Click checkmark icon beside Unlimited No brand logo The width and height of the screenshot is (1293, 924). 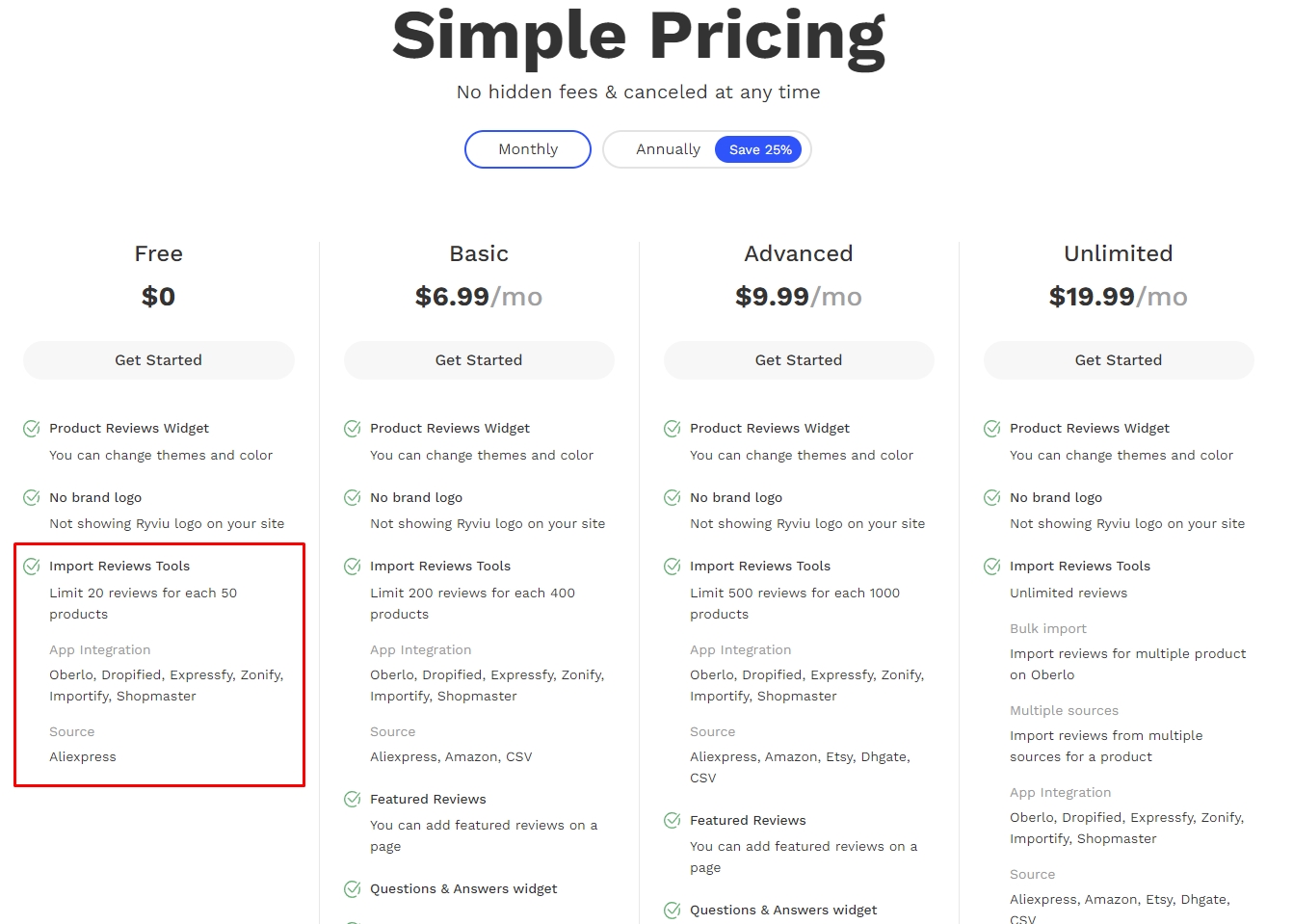(x=992, y=498)
